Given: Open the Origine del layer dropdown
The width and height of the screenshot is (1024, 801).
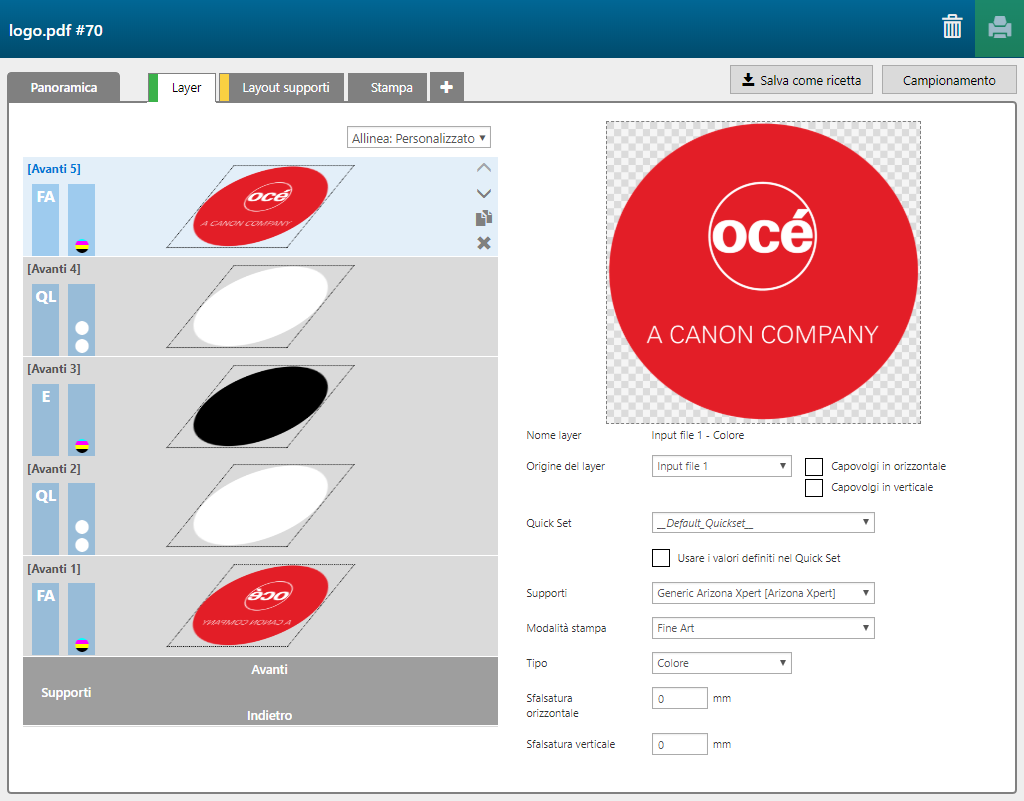Looking at the screenshot, I should click(x=722, y=466).
